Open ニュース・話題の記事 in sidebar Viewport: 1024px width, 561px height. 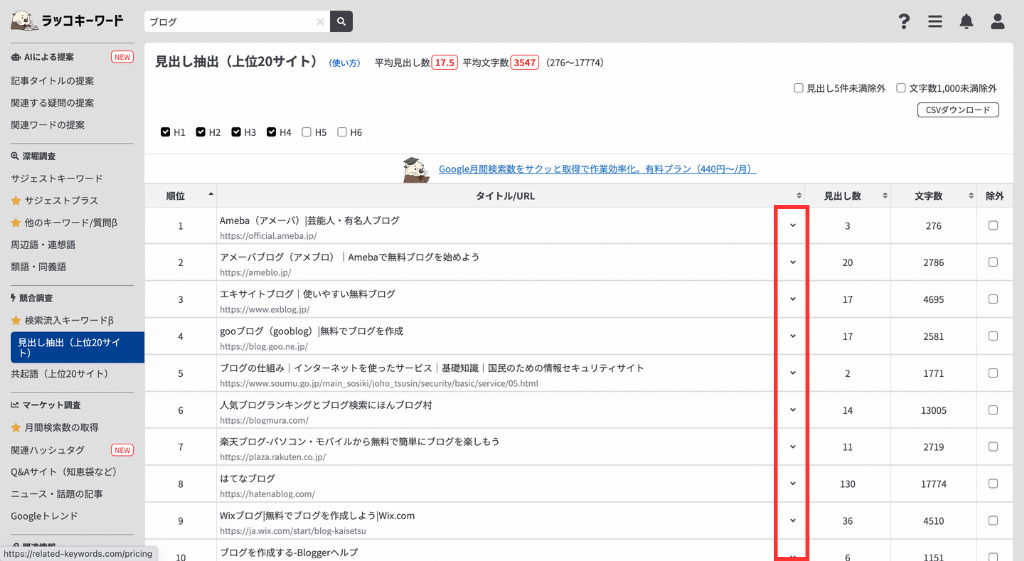click(57, 494)
